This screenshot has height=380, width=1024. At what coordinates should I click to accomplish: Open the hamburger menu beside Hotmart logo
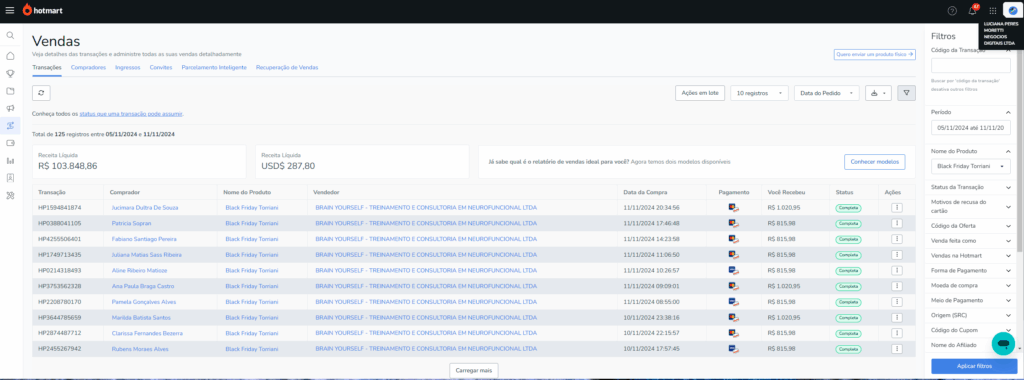click(9, 10)
